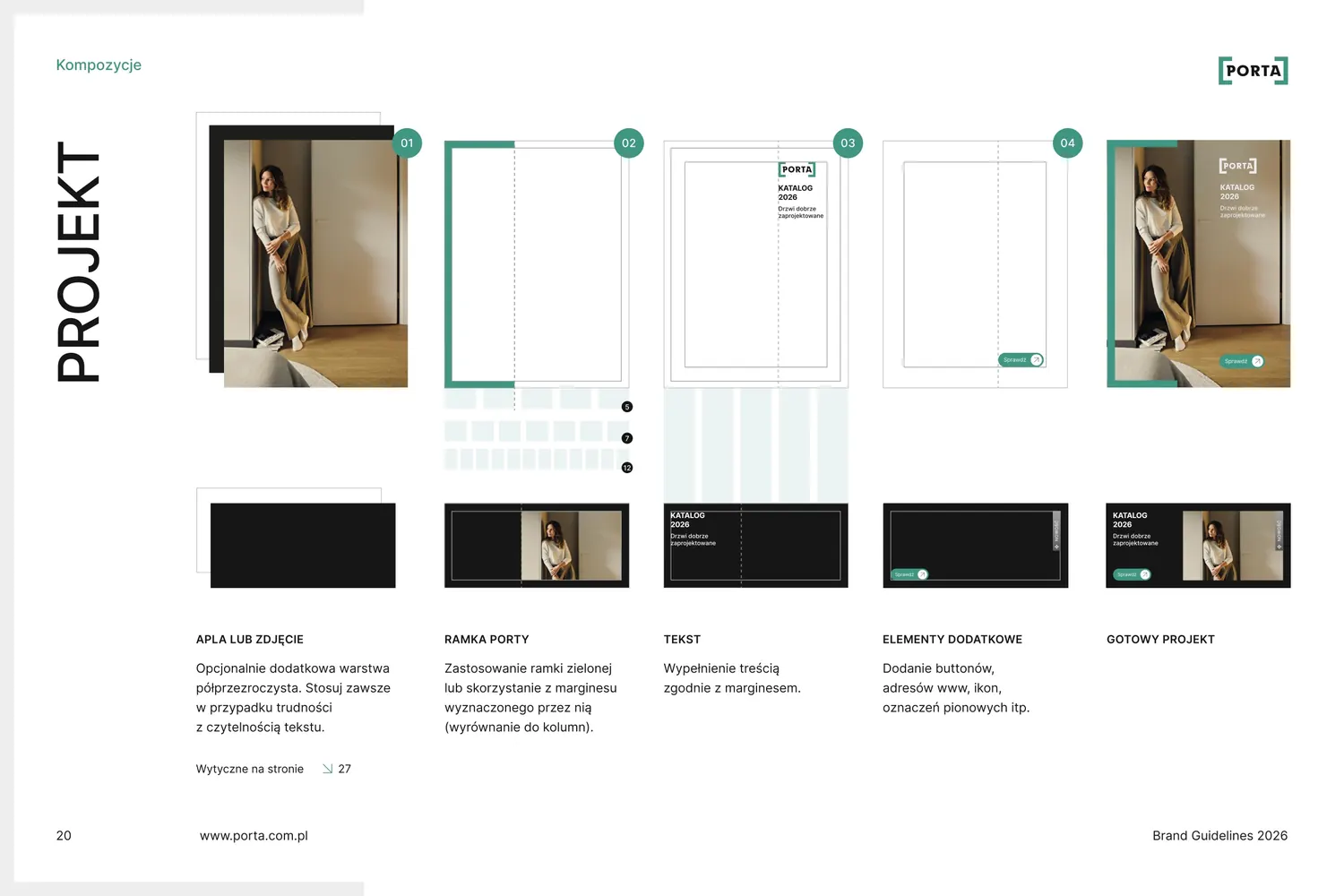The width and height of the screenshot is (1344, 896).
Task: Click the Sprawdź button in the step 04 landscape banner
Action: coord(909,574)
